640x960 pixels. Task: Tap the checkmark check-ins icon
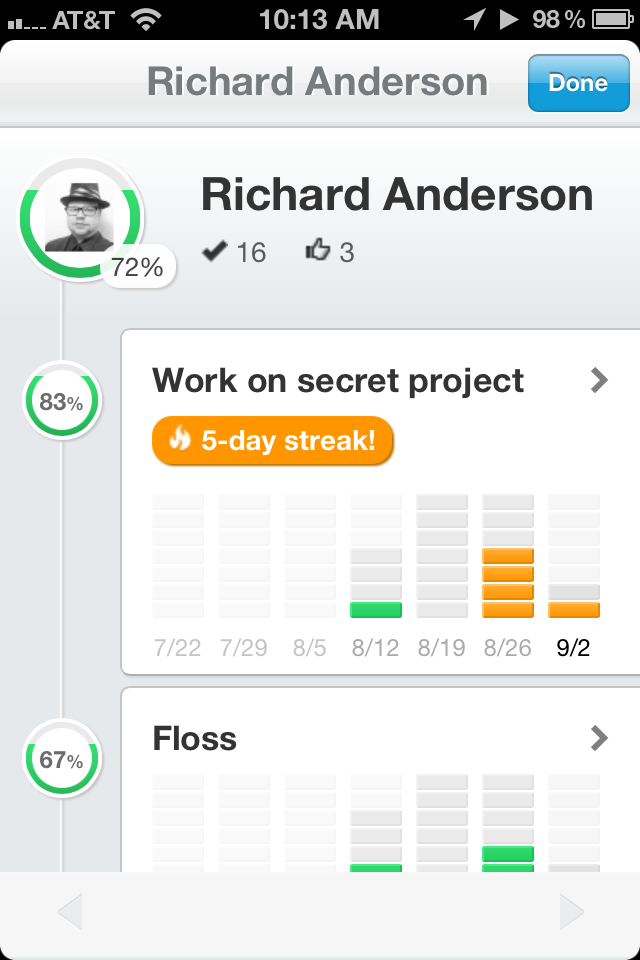pyautogui.click(x=214, y=251)
